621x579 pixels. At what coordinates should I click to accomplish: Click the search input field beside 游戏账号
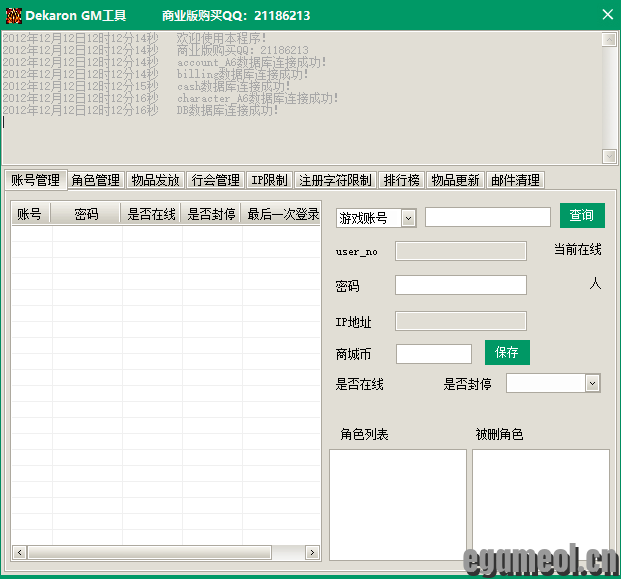coord(487,217)
